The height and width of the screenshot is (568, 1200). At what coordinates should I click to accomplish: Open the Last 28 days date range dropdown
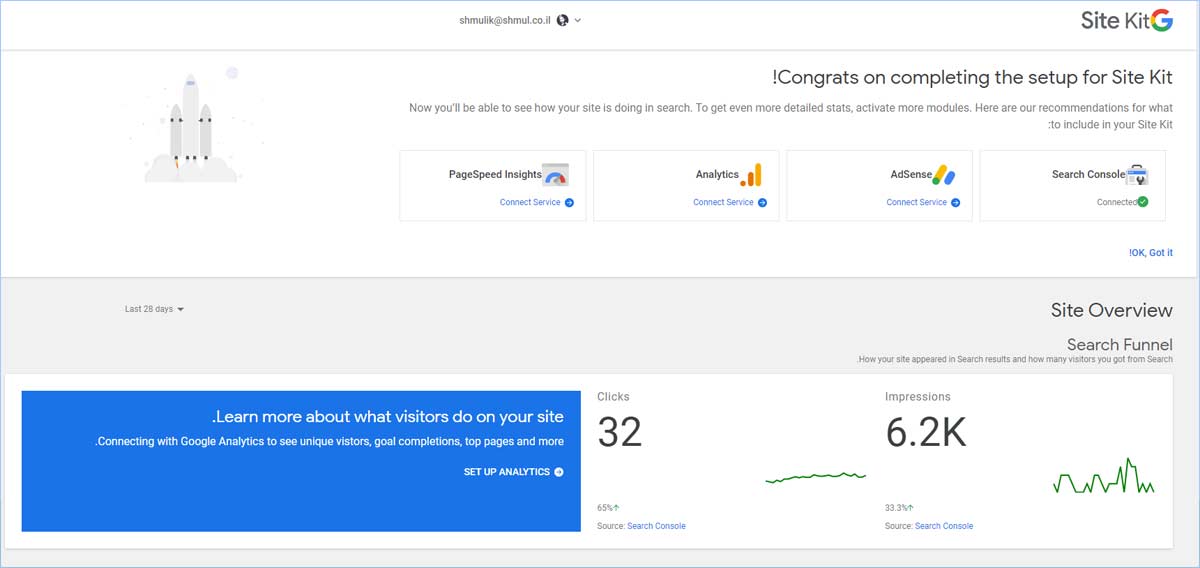tap(155, 309)
